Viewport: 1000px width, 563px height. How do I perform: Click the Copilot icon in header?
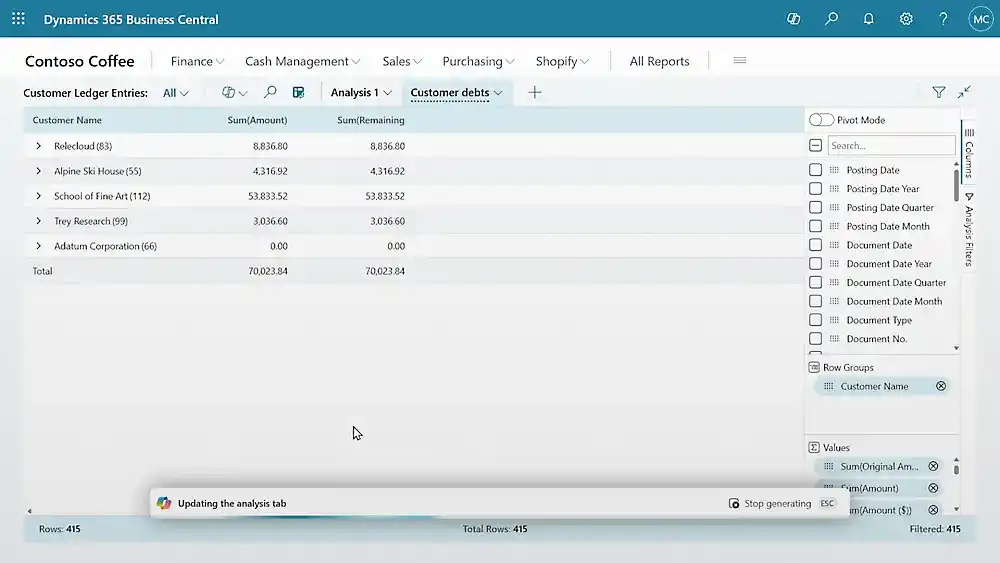pyautogui.click(x=794, y=19)
